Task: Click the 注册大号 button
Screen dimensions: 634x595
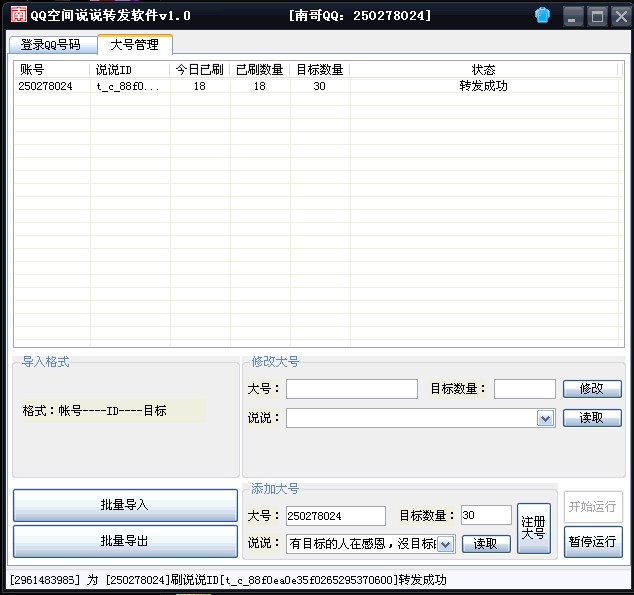Action: (534, 528)
